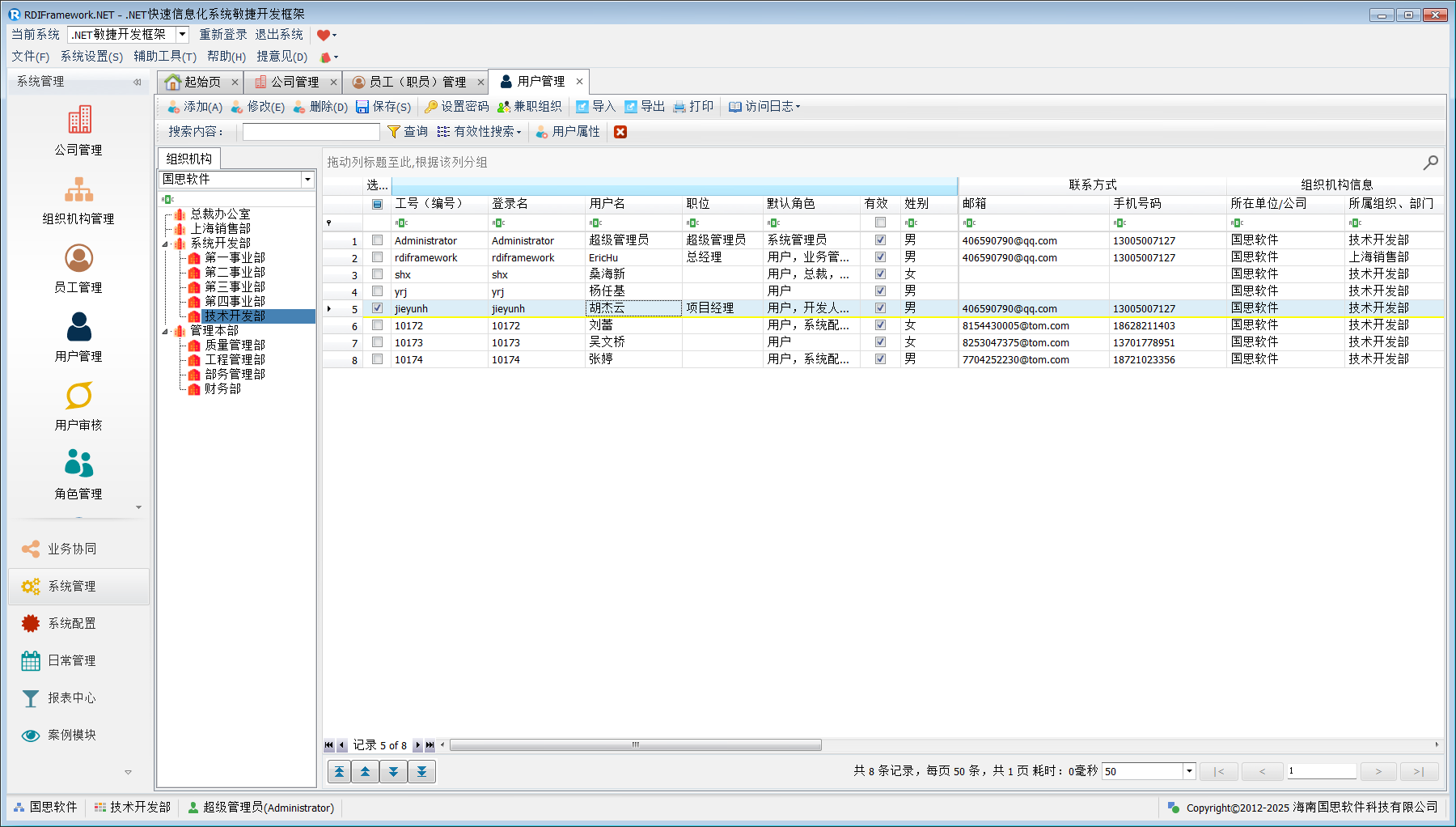
Task: Open 角色管理 in the sidebar
Action: (78, 465)
